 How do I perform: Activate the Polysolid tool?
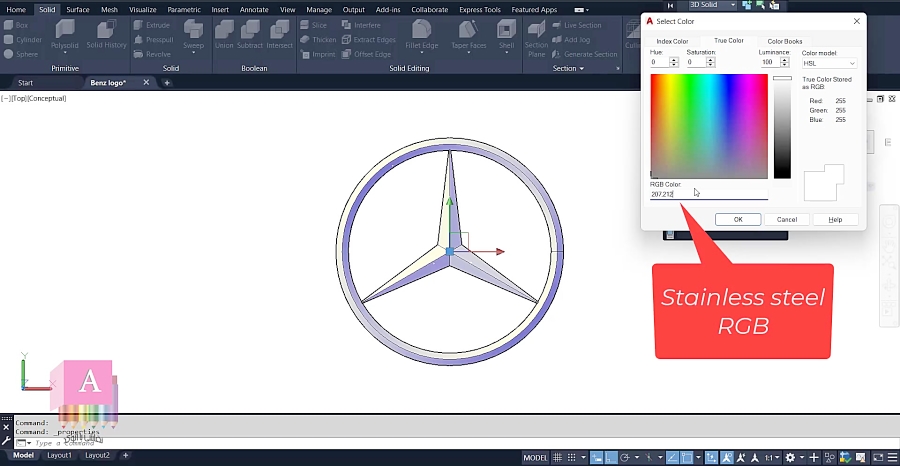click(65, 34)
